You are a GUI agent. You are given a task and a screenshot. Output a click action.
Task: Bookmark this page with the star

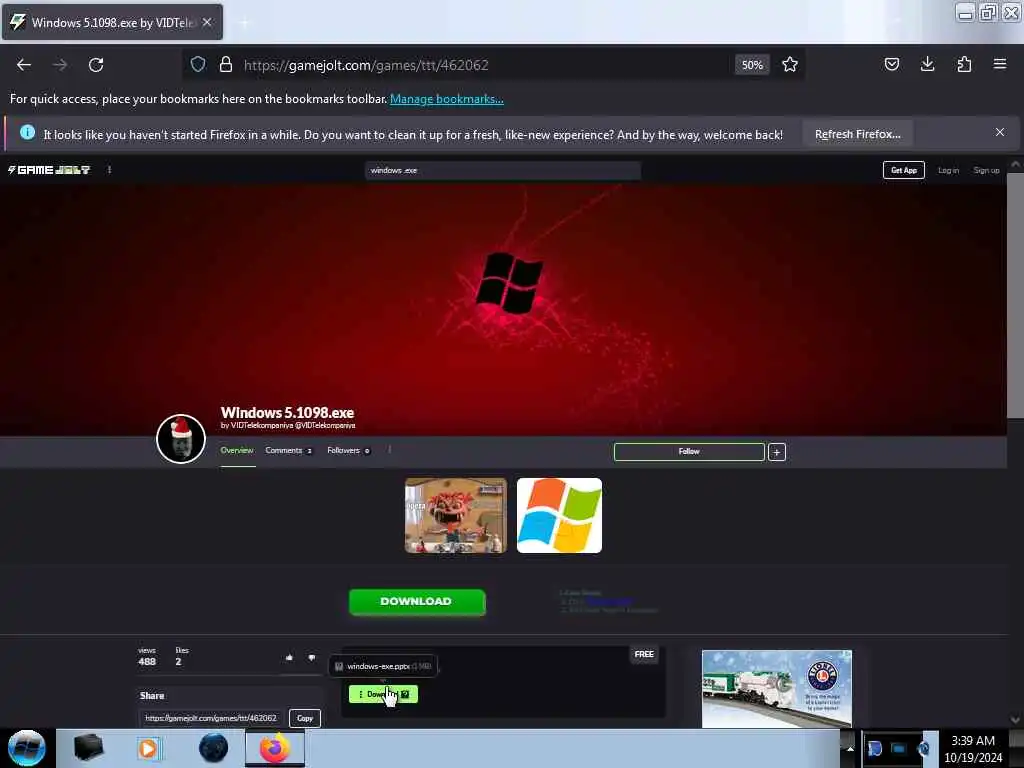tap(790, 64)
